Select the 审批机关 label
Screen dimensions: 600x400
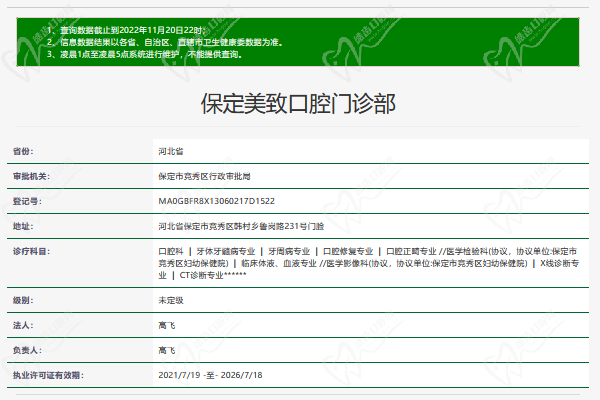point(31,176)
